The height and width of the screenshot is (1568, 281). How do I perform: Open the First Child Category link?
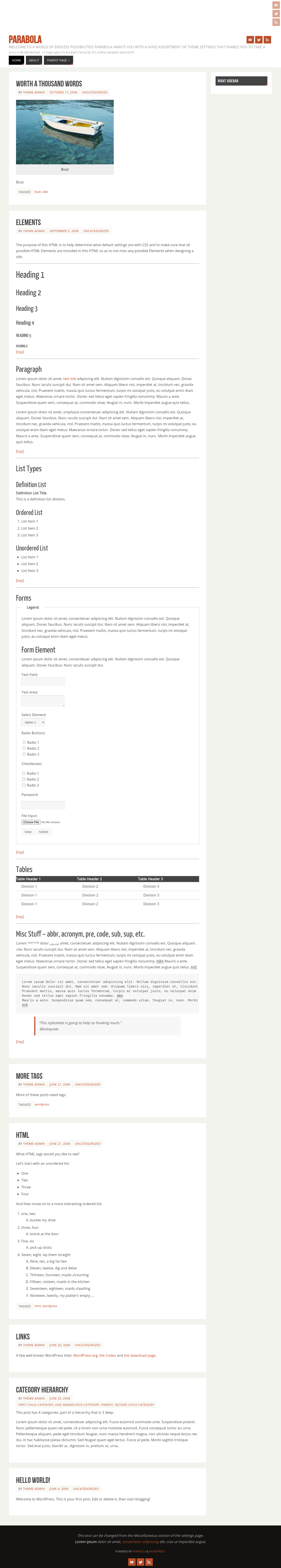(36, 1405)
